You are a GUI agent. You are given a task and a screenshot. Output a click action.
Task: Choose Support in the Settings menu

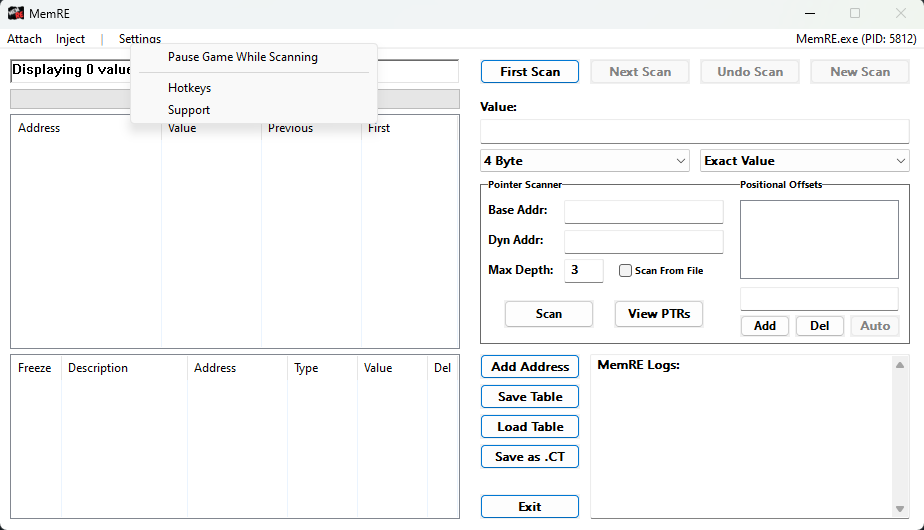[189, 110]
